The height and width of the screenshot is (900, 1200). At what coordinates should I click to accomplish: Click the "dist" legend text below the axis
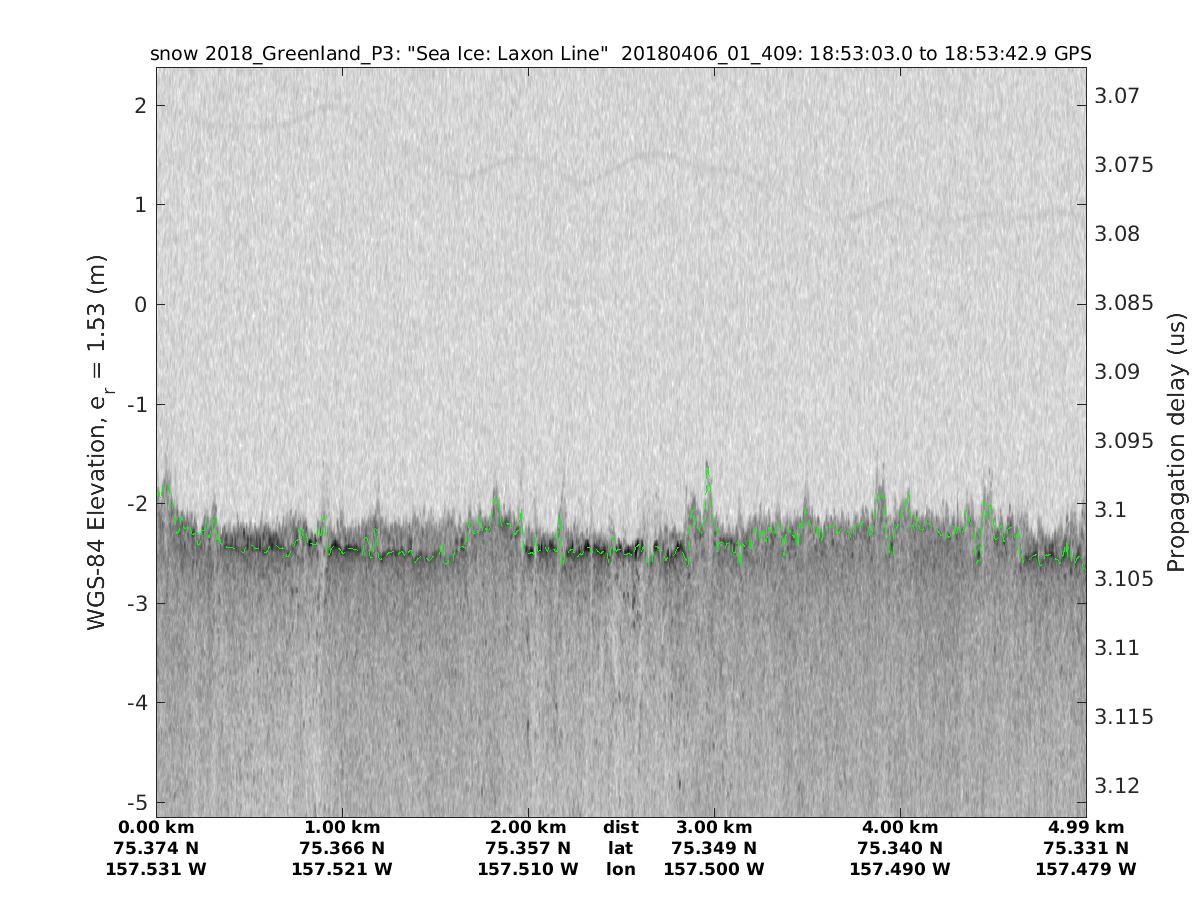[620, 827]
